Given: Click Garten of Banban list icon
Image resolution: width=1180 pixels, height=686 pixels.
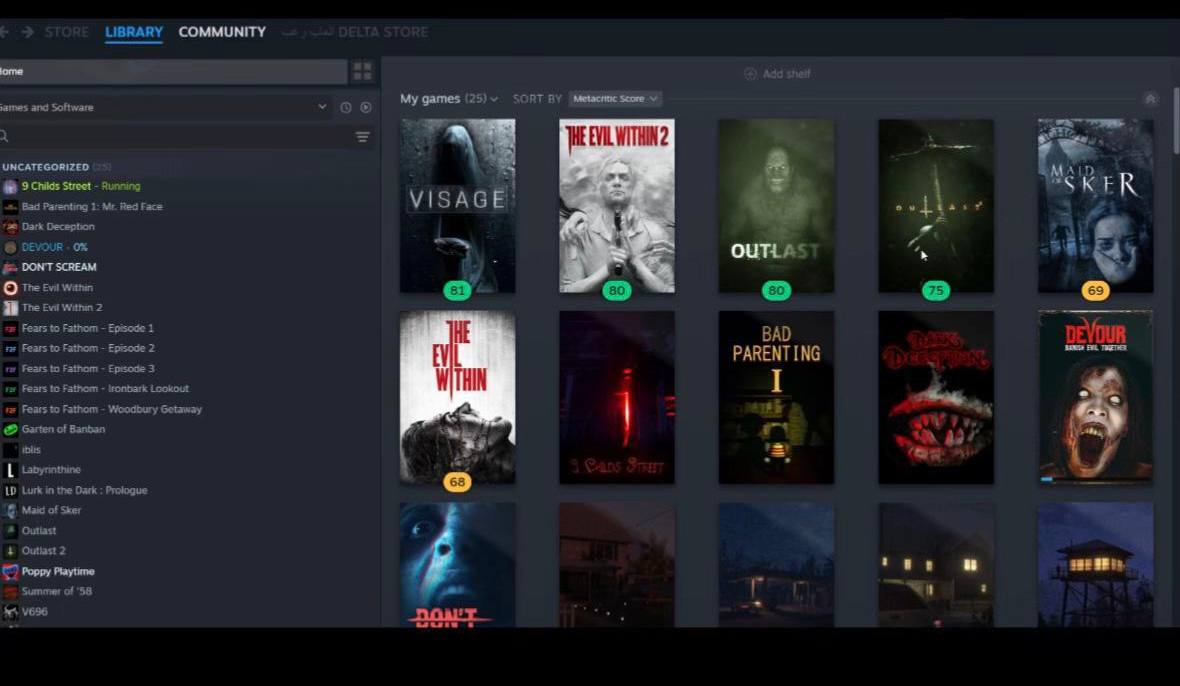Looking at the screenshot, I should pyautogui.click(x=10, y=430).
